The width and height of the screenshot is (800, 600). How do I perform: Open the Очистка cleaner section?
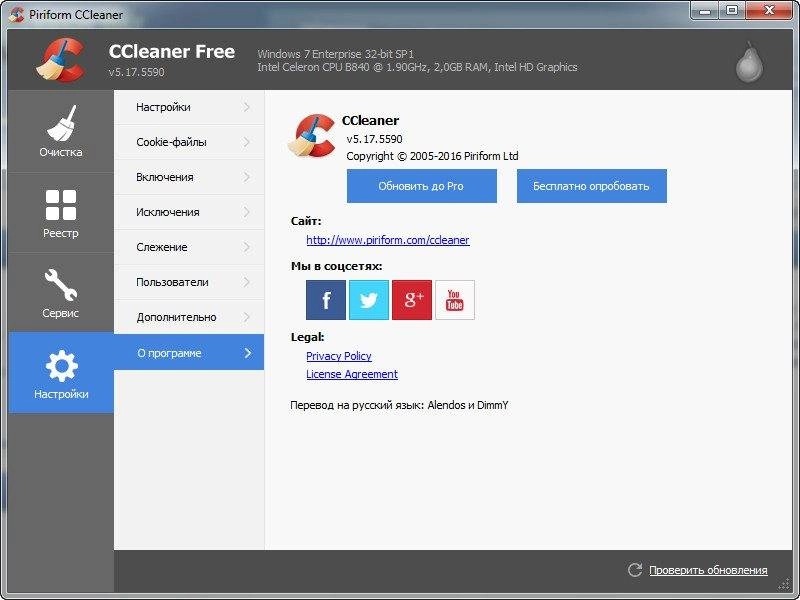(61, 131)
